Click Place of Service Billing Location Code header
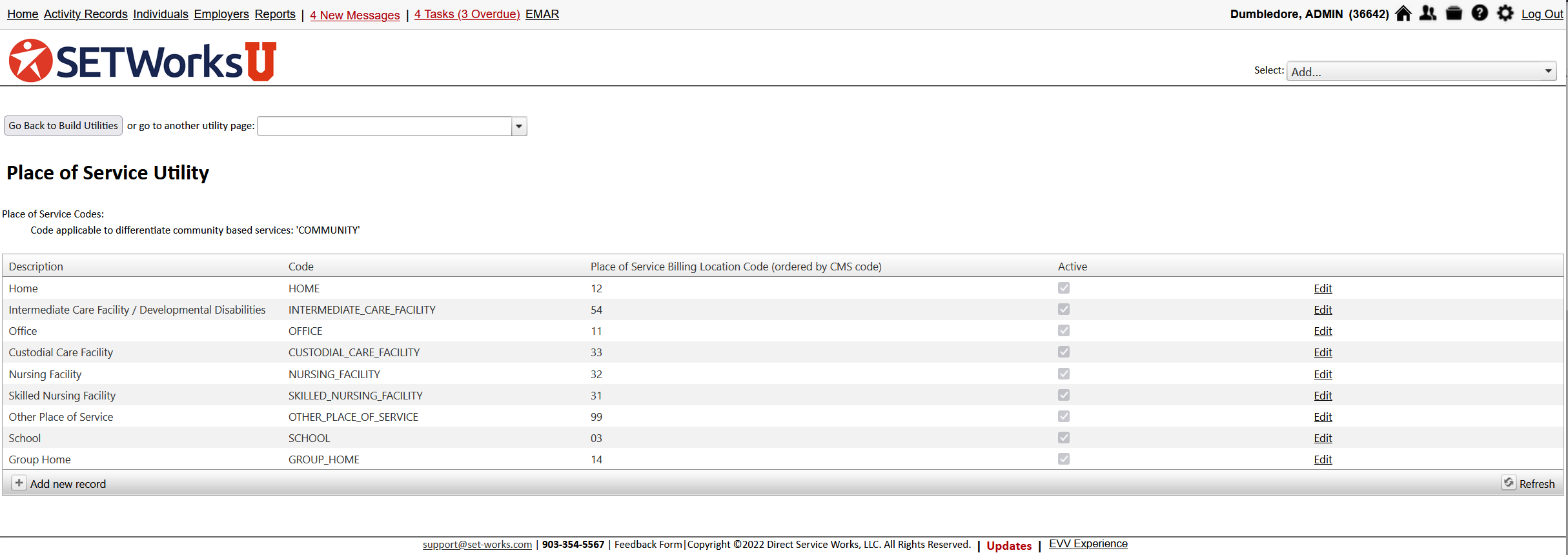Image resolution: width=1568 pixels, height=555 pixels. pyautogui.click(x=736, y=267)
